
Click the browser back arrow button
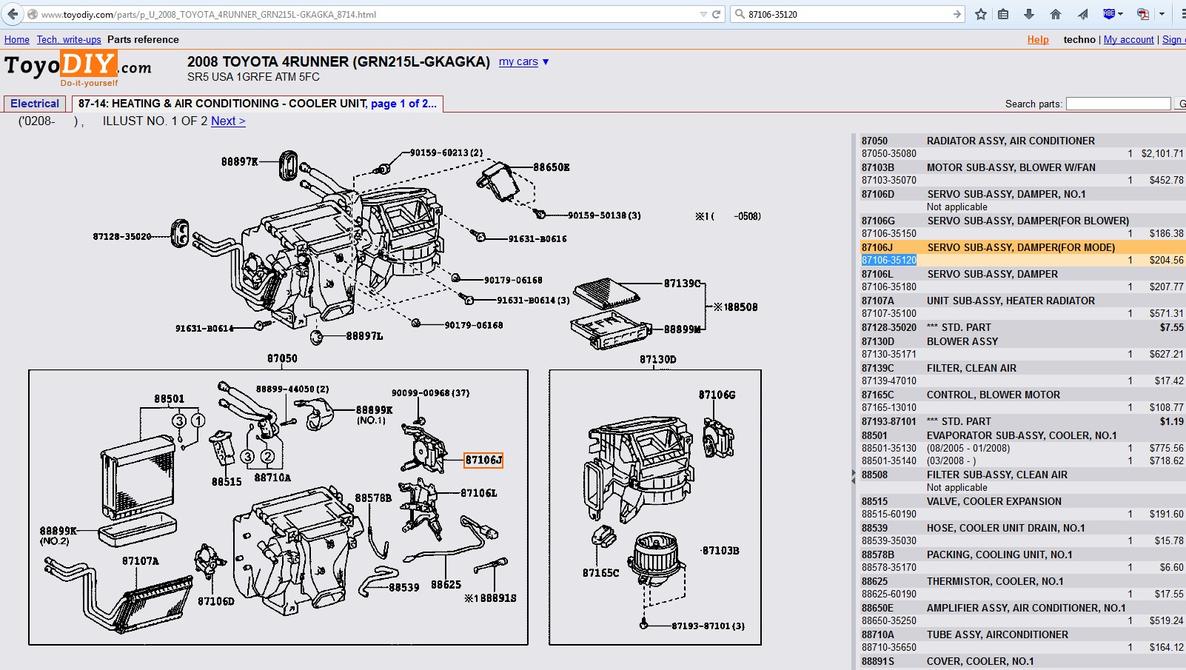pos(12,14)
